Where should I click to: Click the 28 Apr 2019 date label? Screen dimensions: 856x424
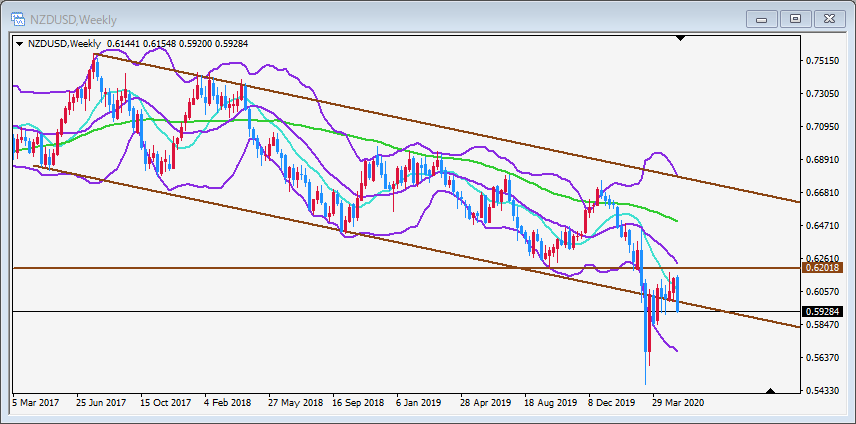coord(486,403)
